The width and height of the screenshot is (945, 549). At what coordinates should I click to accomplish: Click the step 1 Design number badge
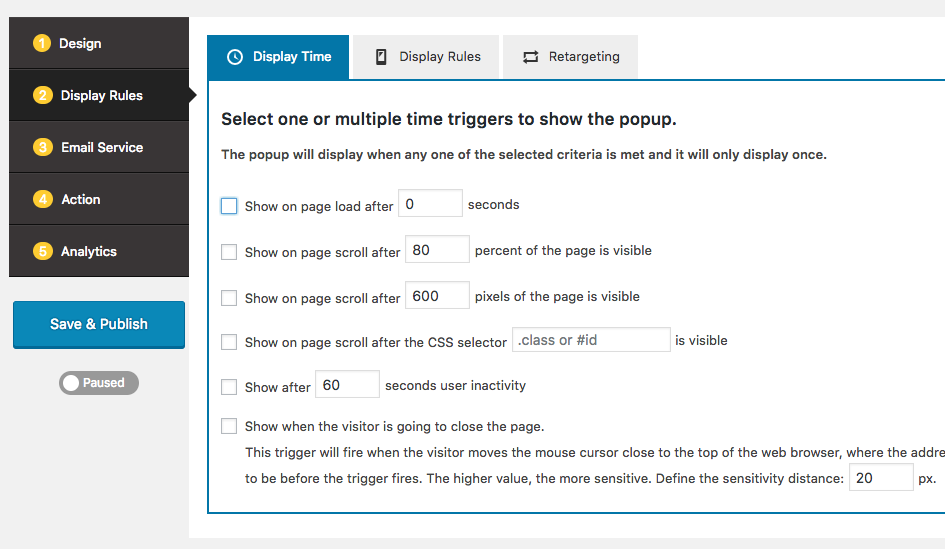click(x=41, y=43)
